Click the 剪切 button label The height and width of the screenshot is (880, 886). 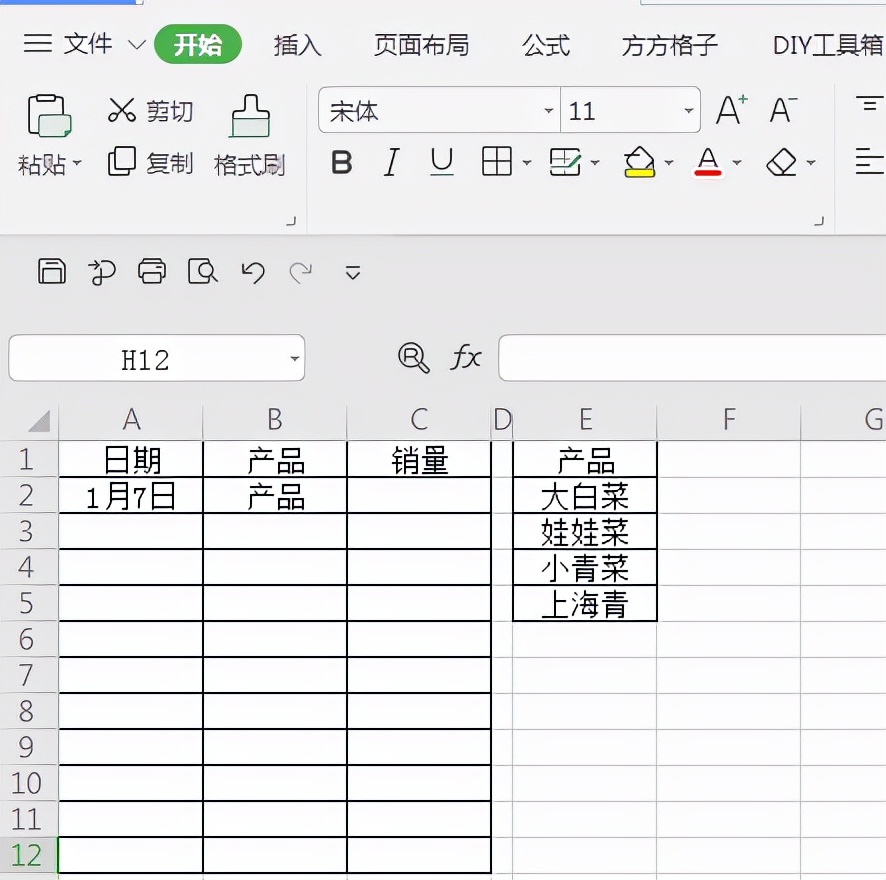tap(170, 111)
